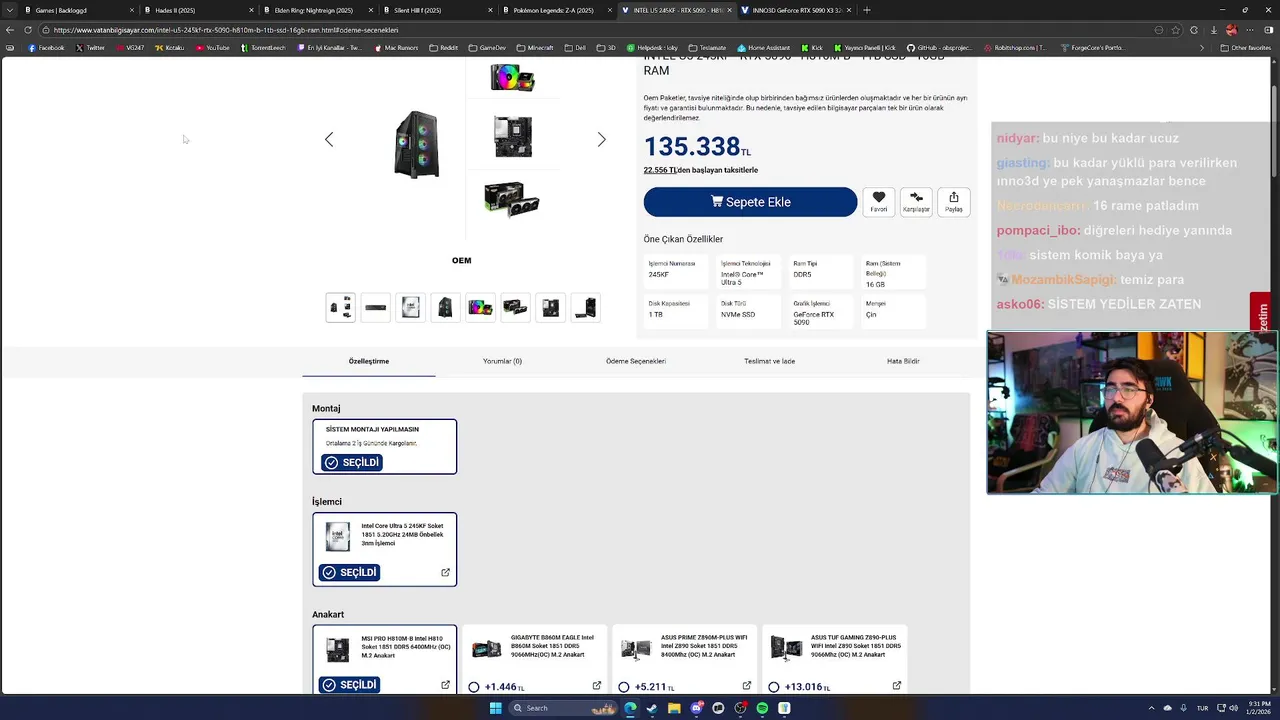This screenshot has height=720, width=1280.
Task: Click the RTX graphics card side image
Action: [512, 198]
